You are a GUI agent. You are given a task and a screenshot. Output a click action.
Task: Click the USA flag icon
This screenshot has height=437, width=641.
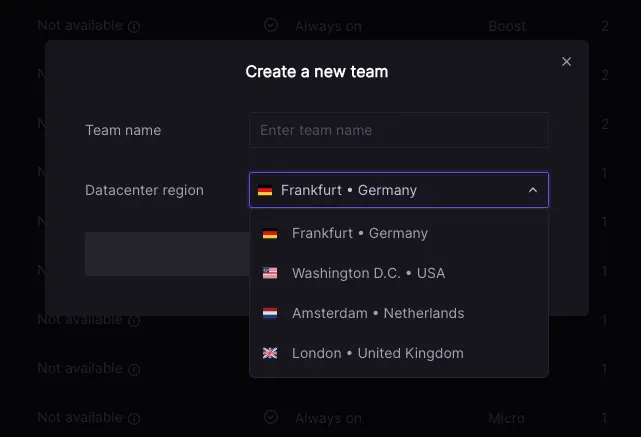tap(270, 273)
